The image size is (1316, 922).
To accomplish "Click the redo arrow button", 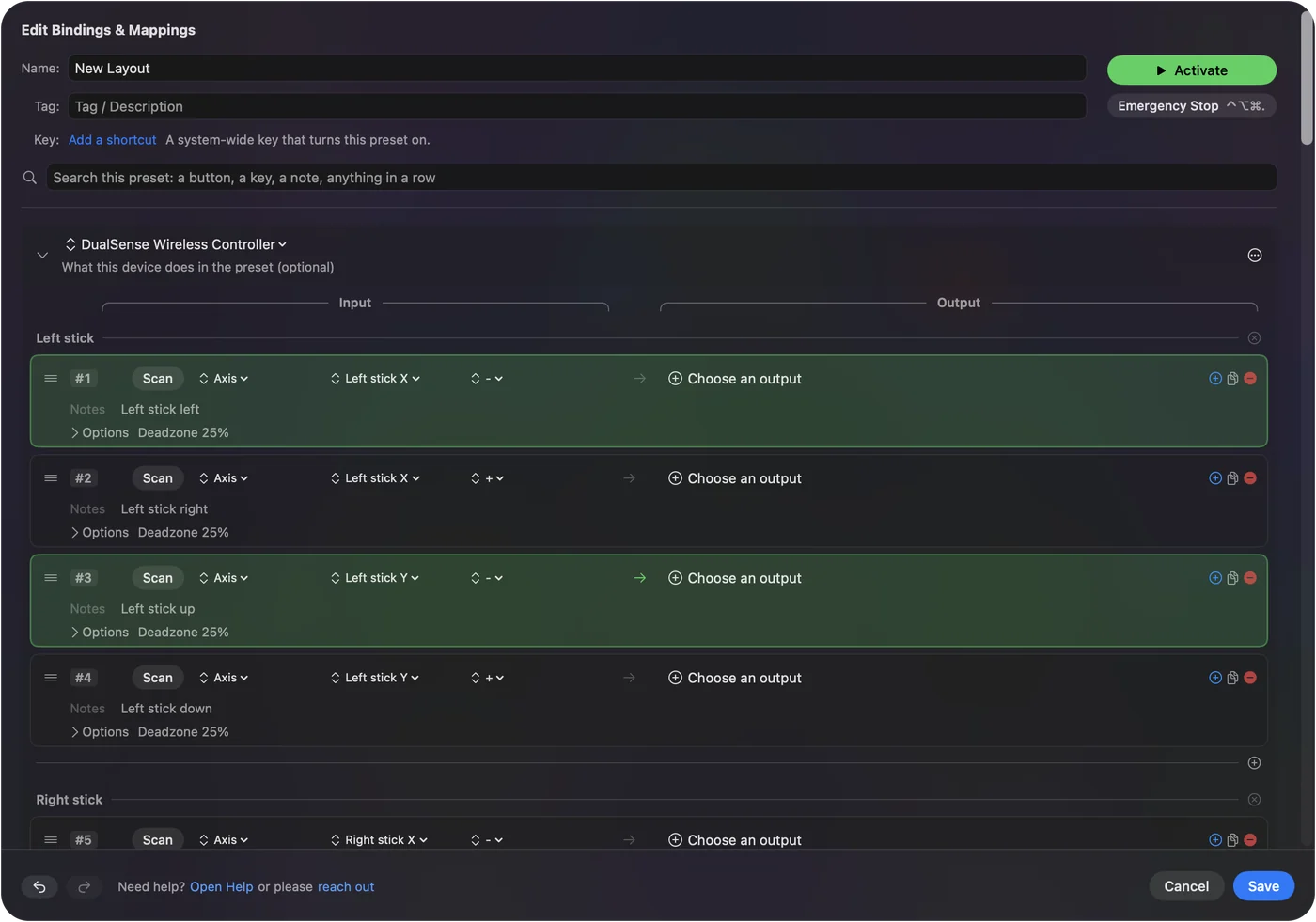I will point(84,886).
